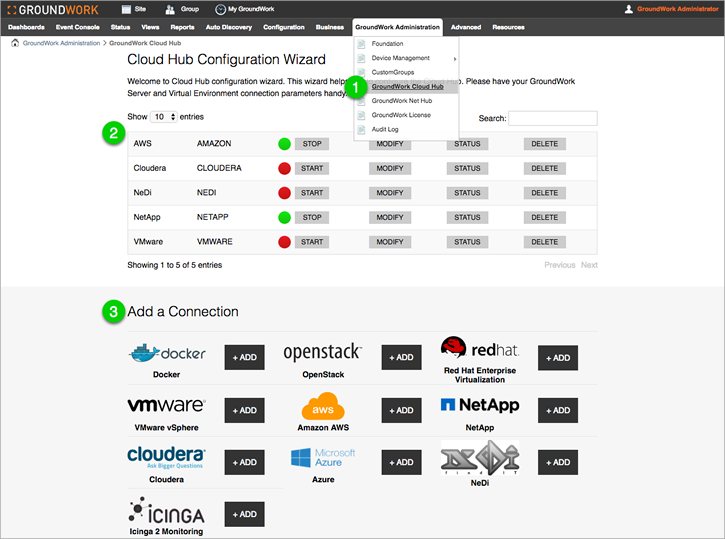Viewport: 725px width, 539px height.
Task: Start the Cloudera connection
Action: pyautogui.click(x=312, y=168)
